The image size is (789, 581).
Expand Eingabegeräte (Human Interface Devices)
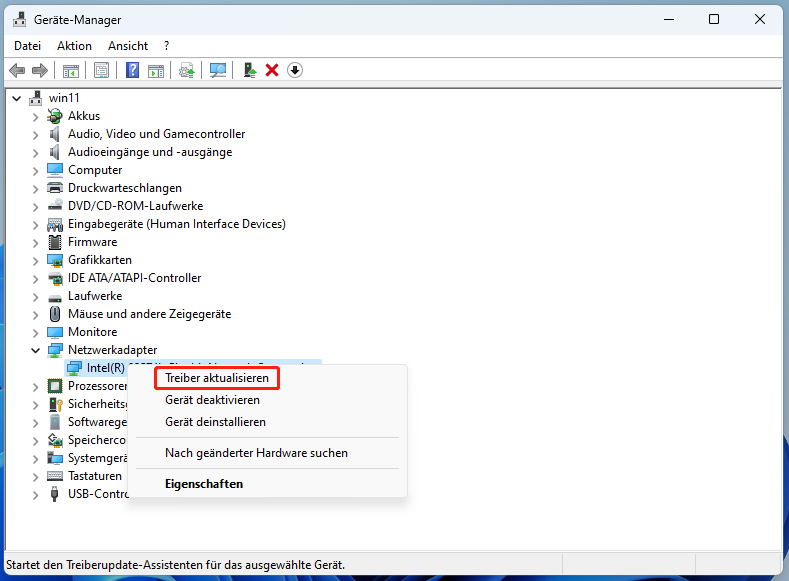(35, 225)
